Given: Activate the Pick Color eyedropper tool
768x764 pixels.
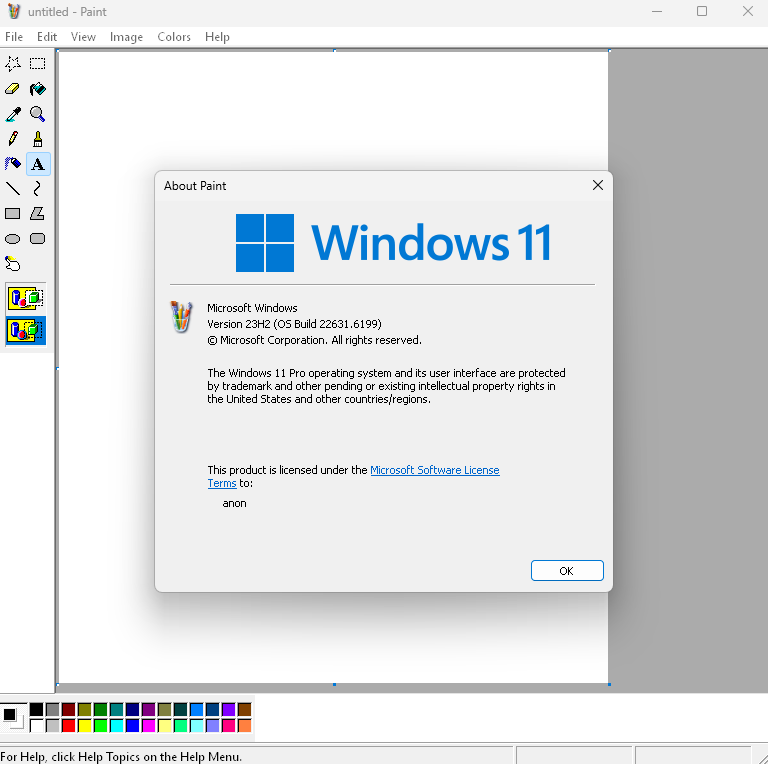Looking at the screenshot, I should coord(13,114).
